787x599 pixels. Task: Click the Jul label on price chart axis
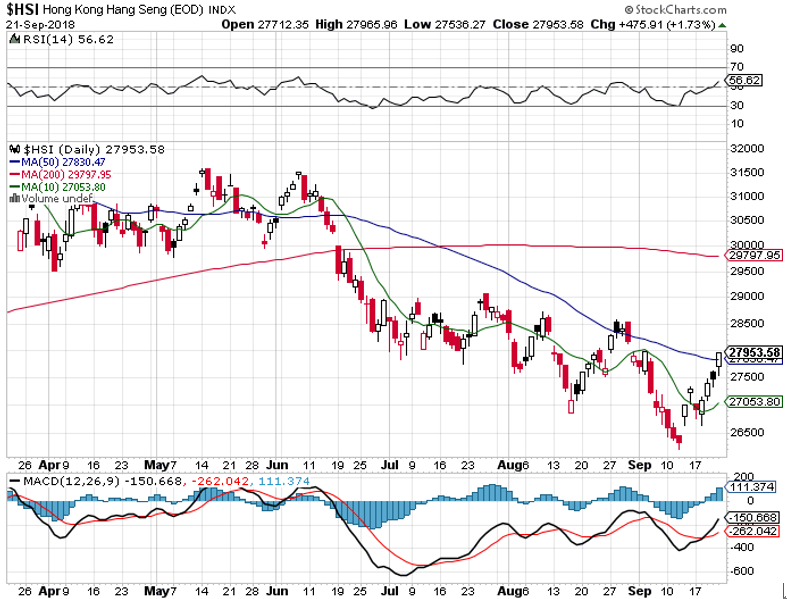tap(389, 465)
